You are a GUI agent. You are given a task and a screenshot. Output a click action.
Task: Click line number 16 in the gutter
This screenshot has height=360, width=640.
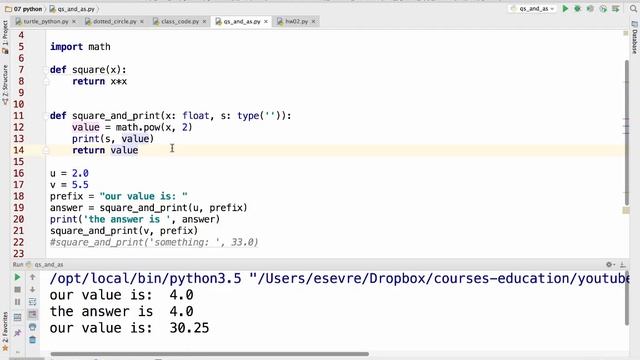coord(19,173)
